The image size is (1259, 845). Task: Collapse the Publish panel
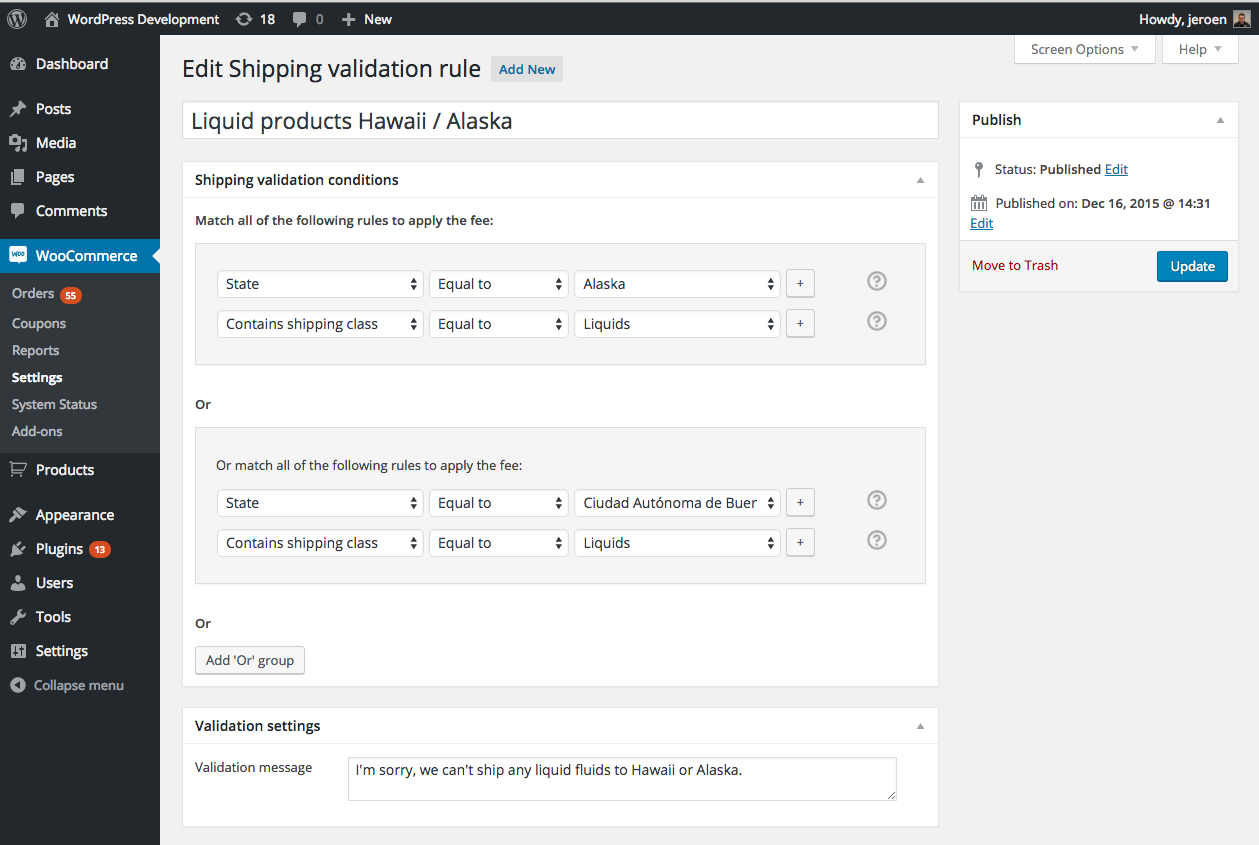1219,119
